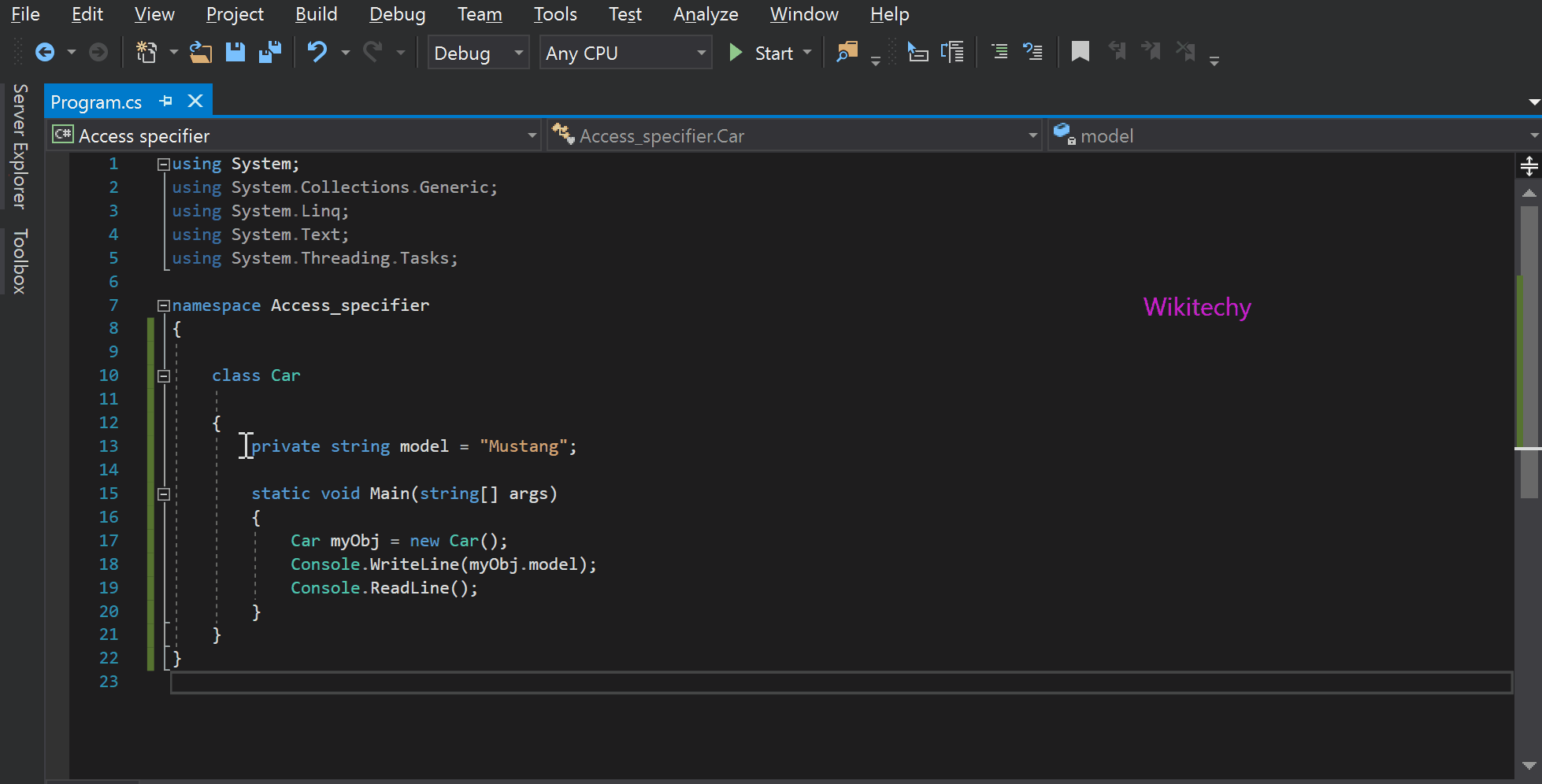
Task: Collapse the Main method outline toggle
Action: tap(164, 494)
